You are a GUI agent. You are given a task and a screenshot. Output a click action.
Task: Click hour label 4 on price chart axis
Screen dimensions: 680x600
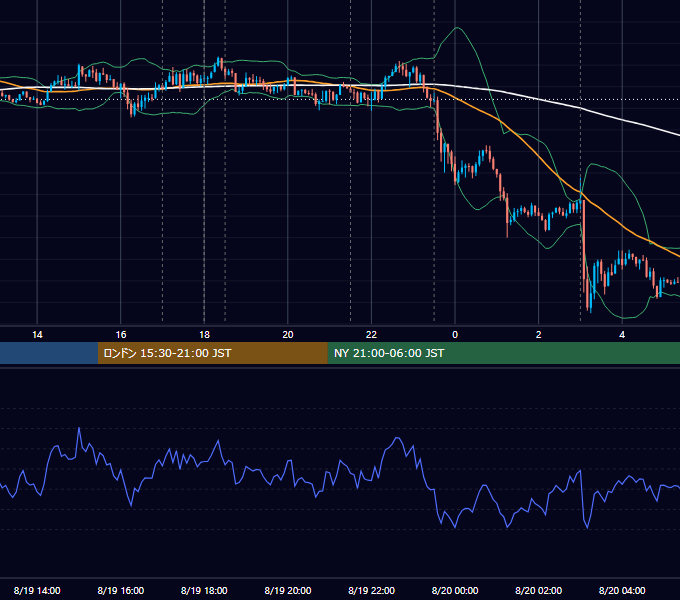622,335
